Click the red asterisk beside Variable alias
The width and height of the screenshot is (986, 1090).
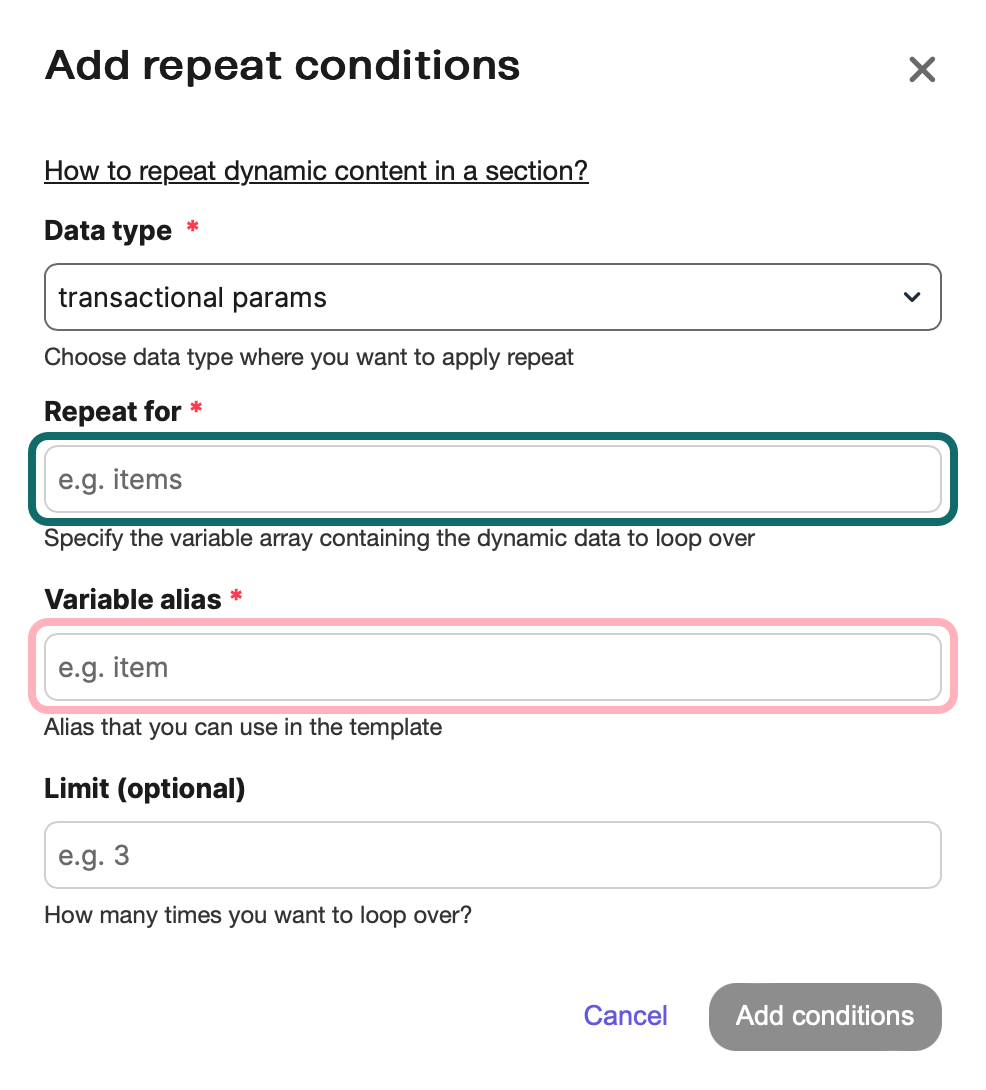(236, 597)
